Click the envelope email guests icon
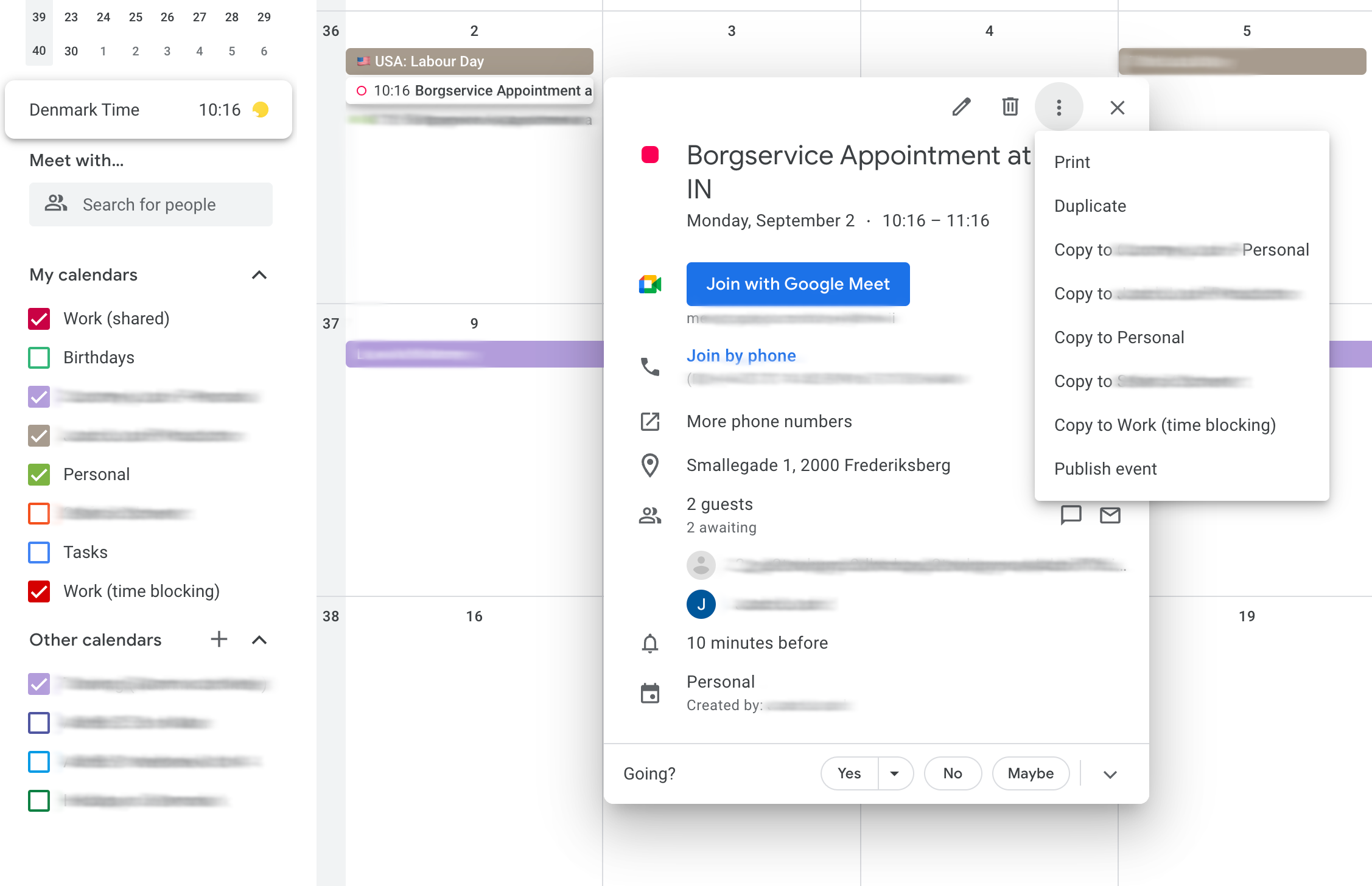The image size is (1372, 886). pos(1110,515)
